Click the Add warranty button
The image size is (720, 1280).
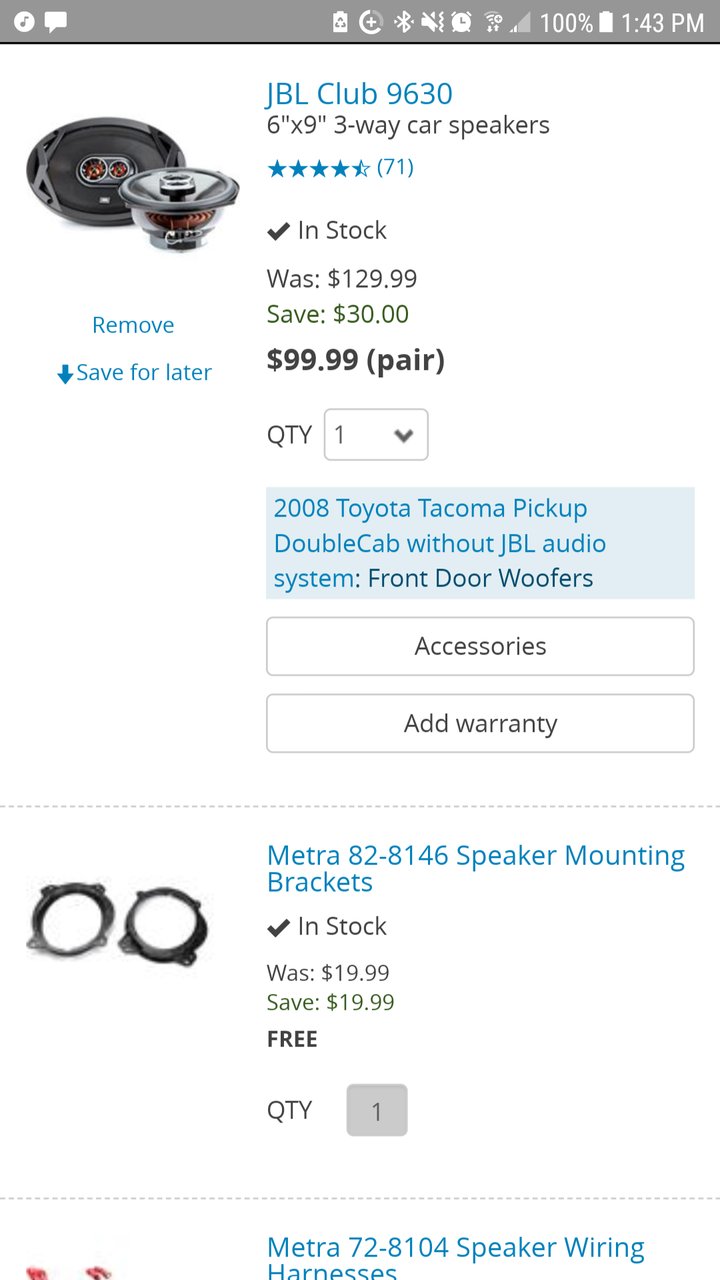coord(480,723)
